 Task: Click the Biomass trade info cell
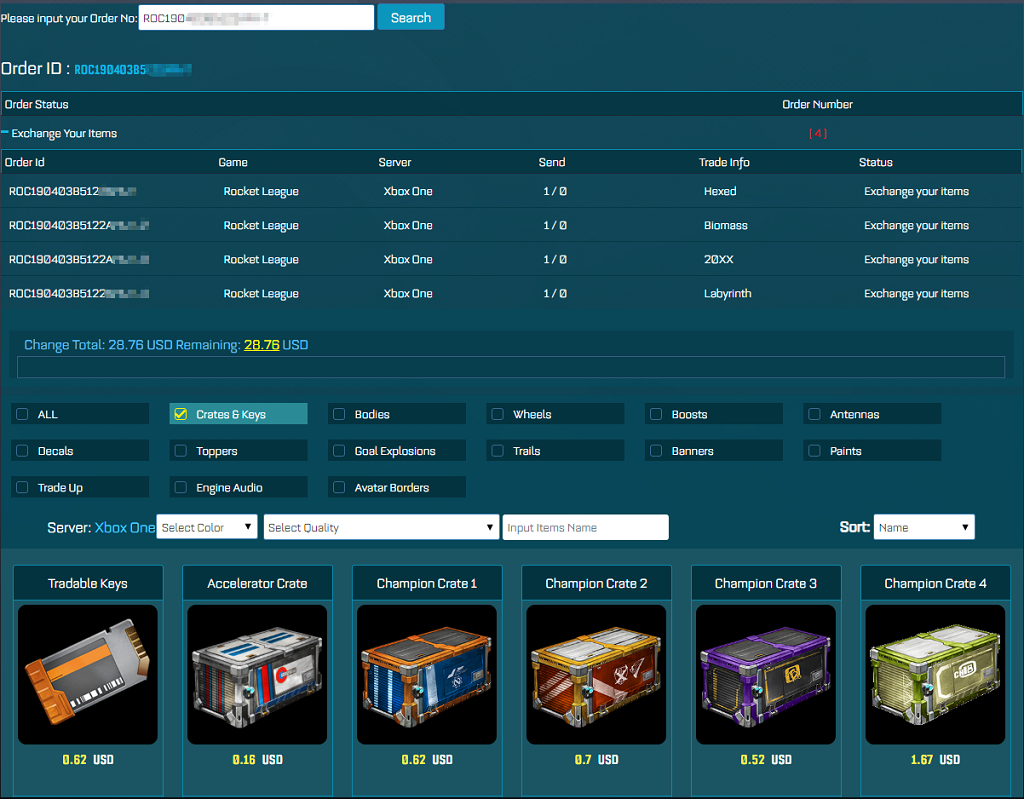(x=726, y=225)
